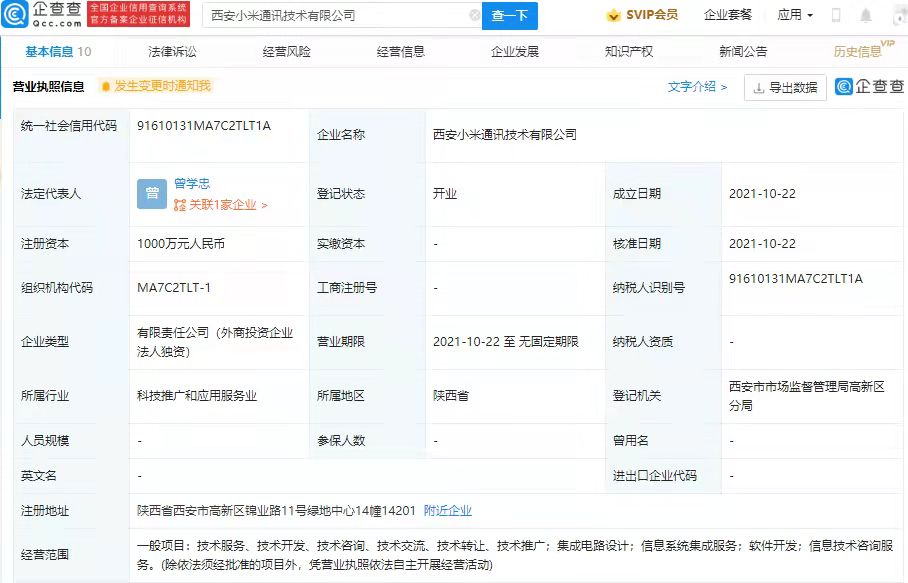
Task: Open the notification bell icon
Action: (x=866, y=15)
